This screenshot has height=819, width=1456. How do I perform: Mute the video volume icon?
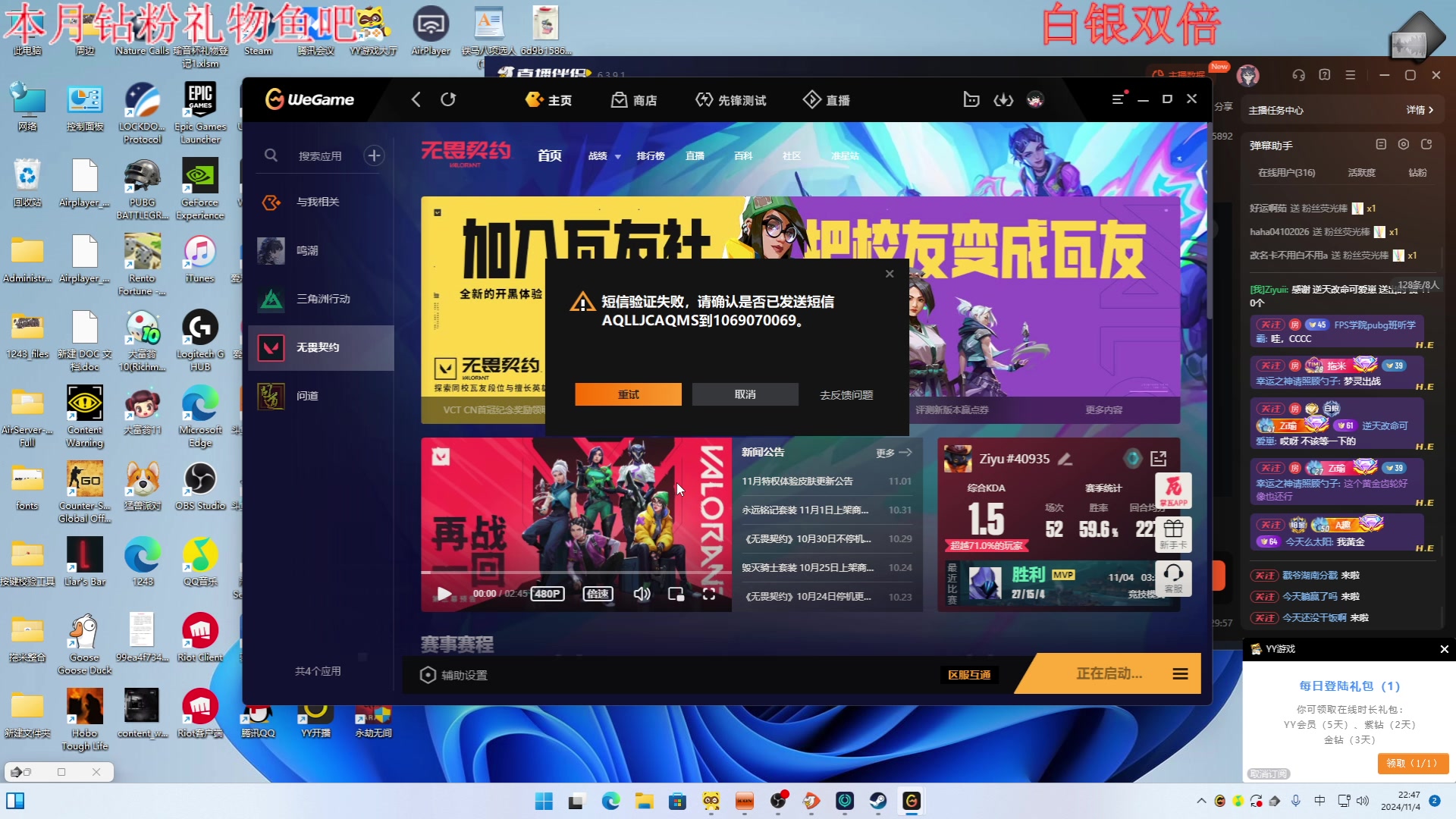642,594
